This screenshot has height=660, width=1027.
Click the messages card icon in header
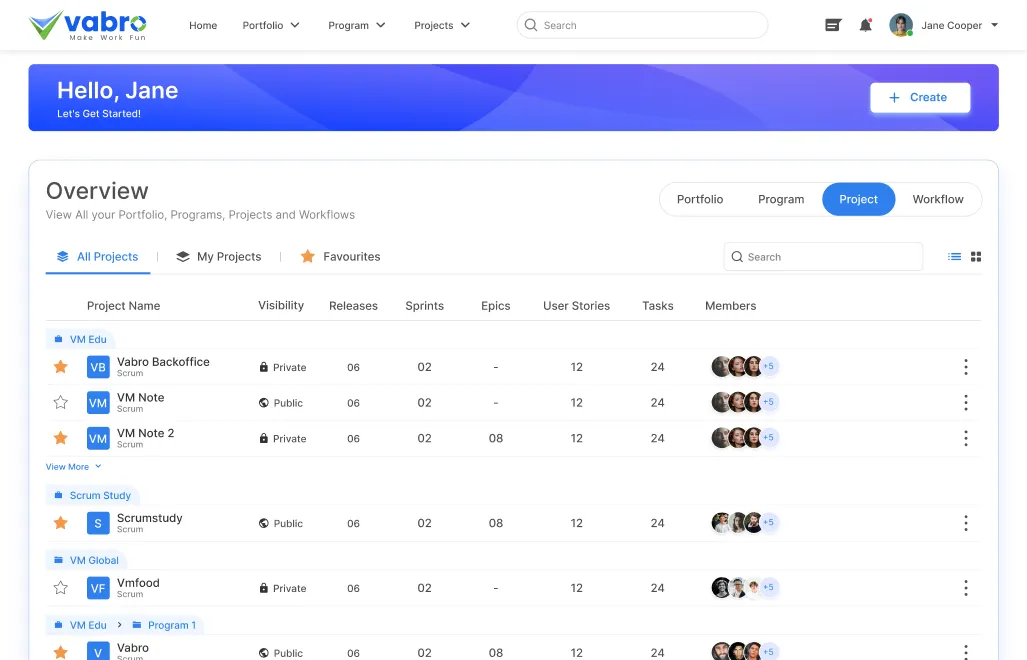(832, 26)
